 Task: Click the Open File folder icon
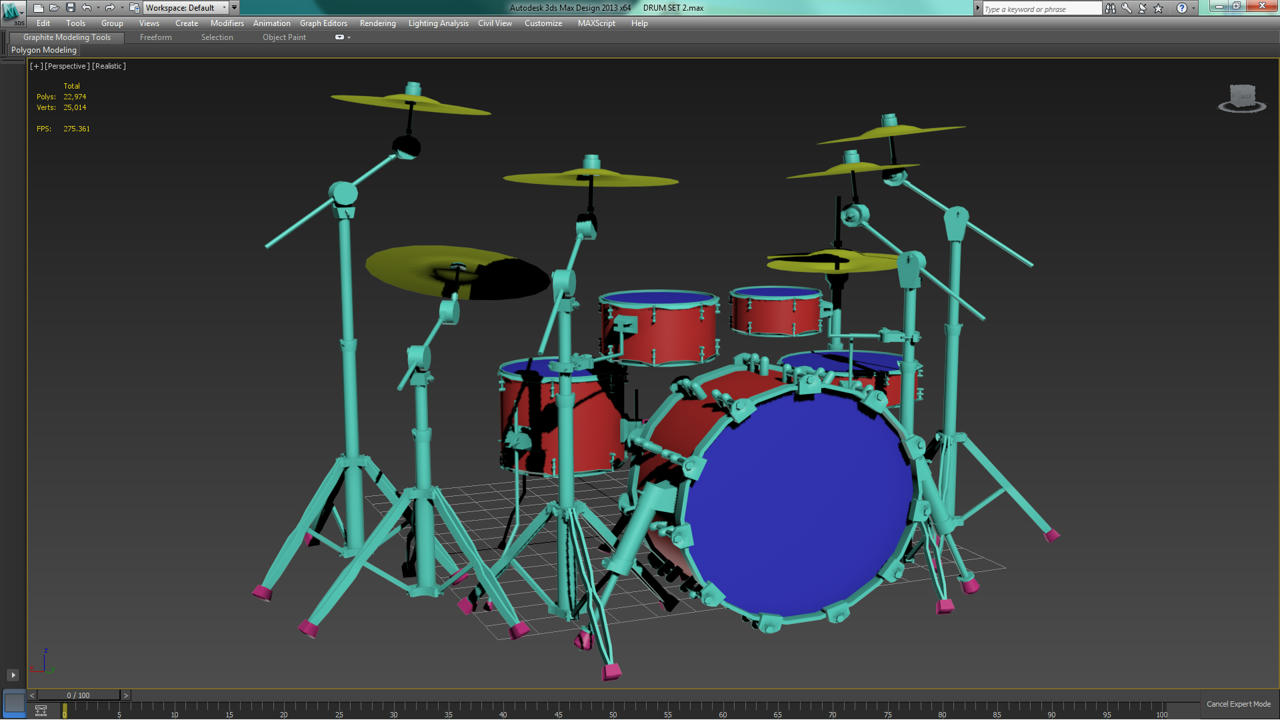54,8
